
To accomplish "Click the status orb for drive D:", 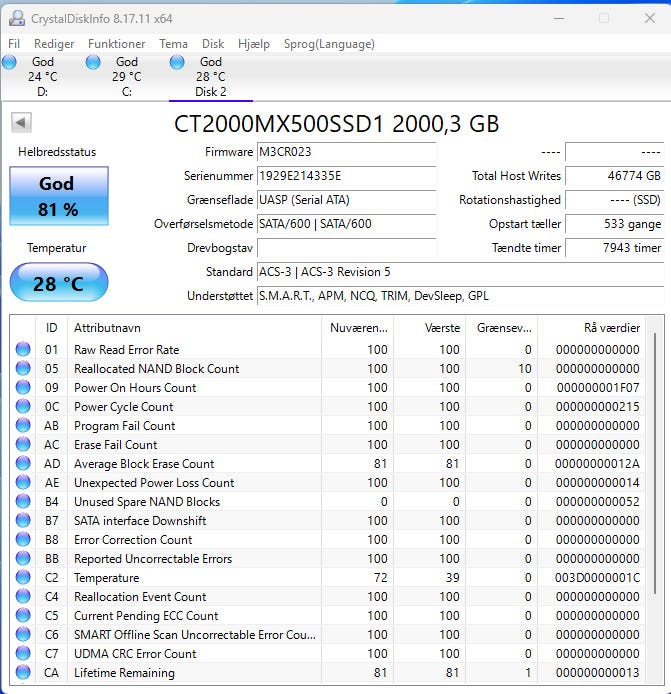I will pos(10,63).
